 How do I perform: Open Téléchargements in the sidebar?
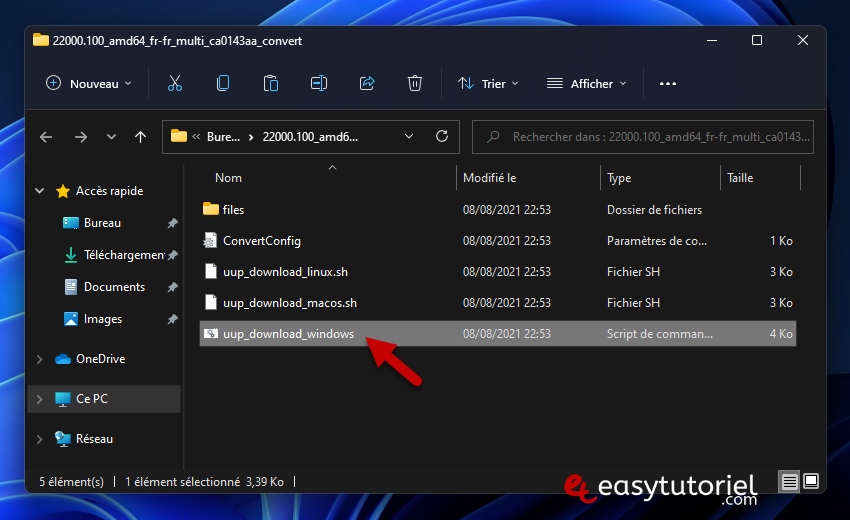click(124, 255)
